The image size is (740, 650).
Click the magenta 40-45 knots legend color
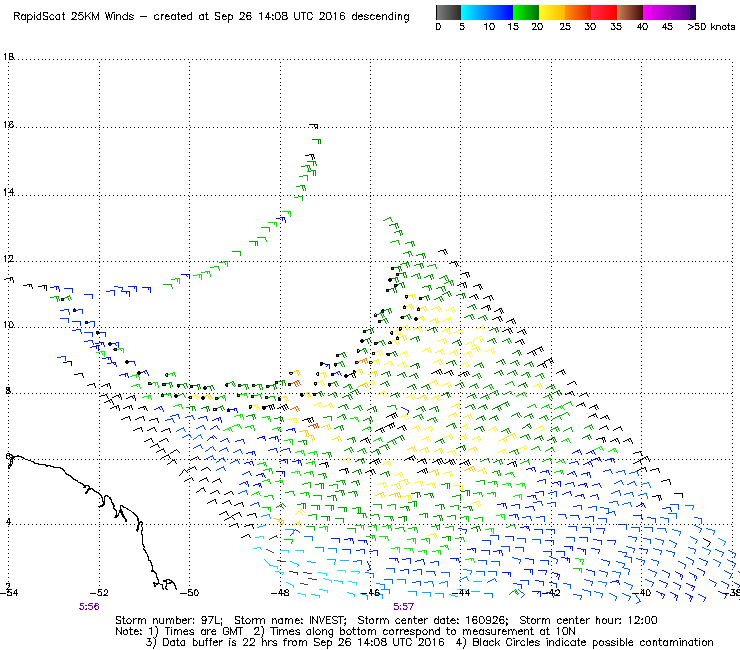(656, 12)
